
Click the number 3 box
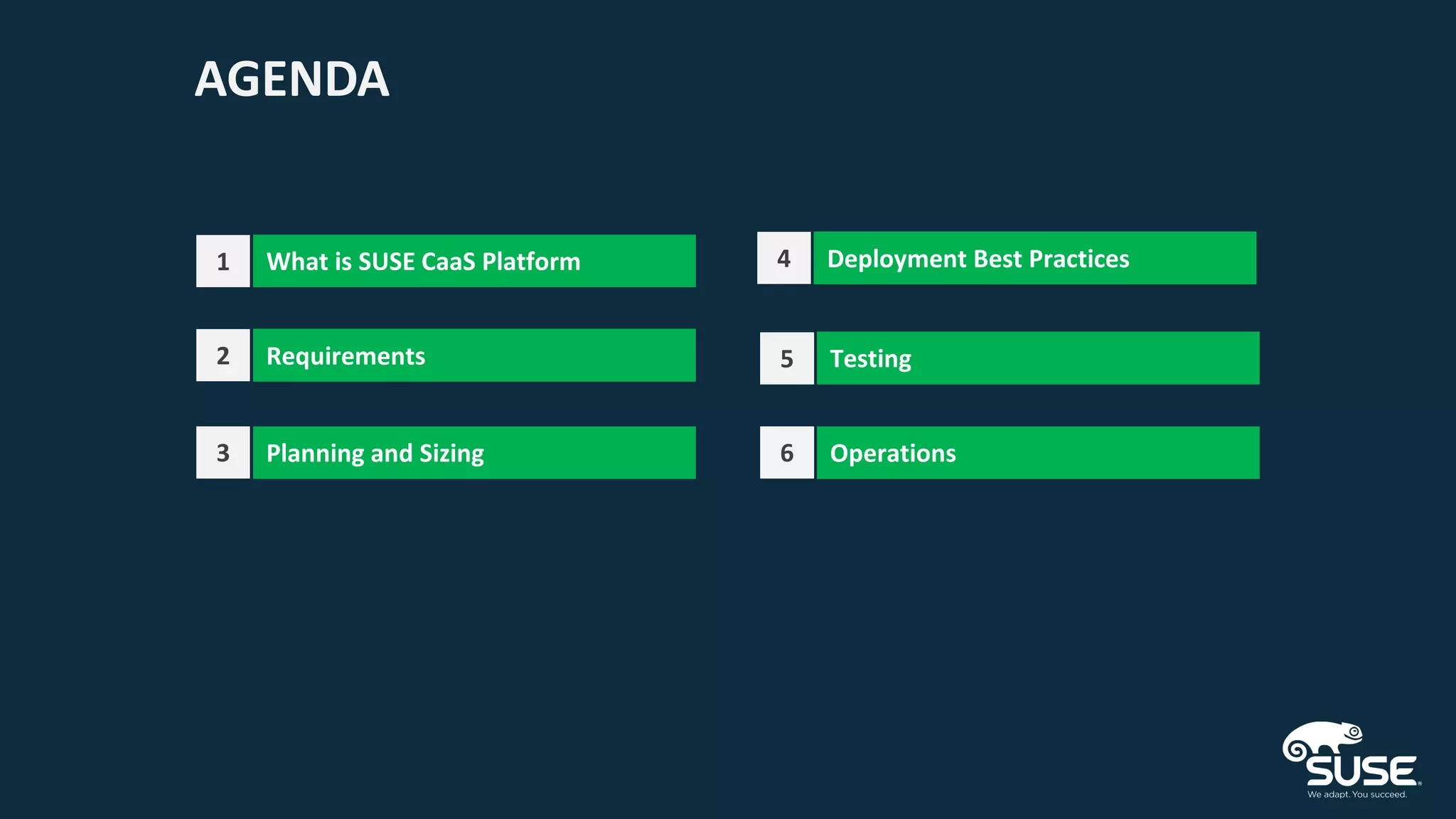tap(223, 453)
